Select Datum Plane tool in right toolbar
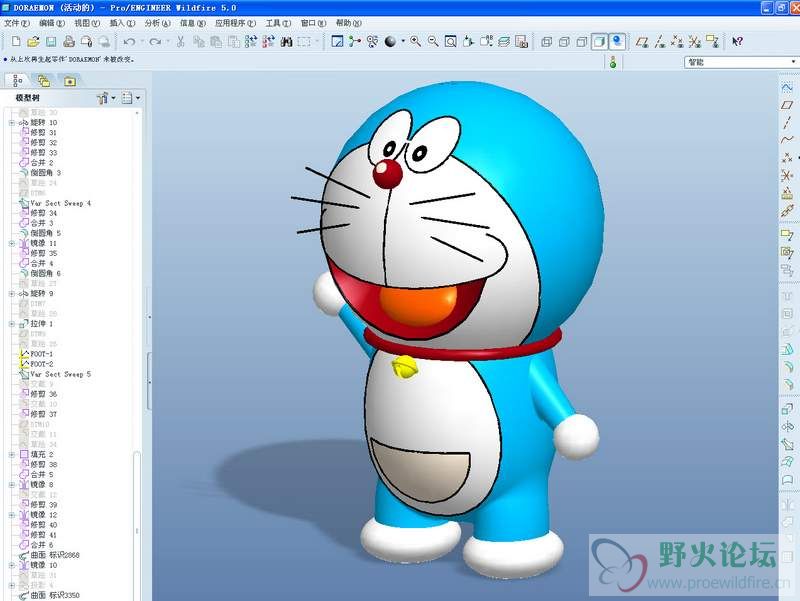This screenshot has width=800, height=601. [x=787, y=105]
